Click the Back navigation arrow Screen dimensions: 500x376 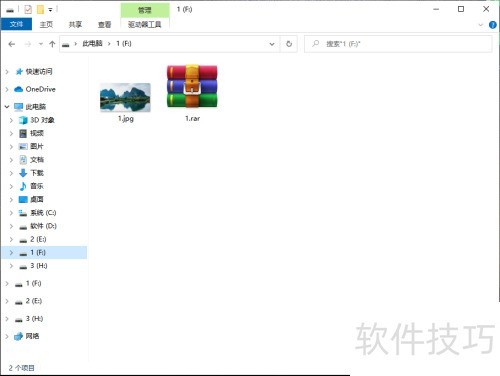[x=12, y=44]
